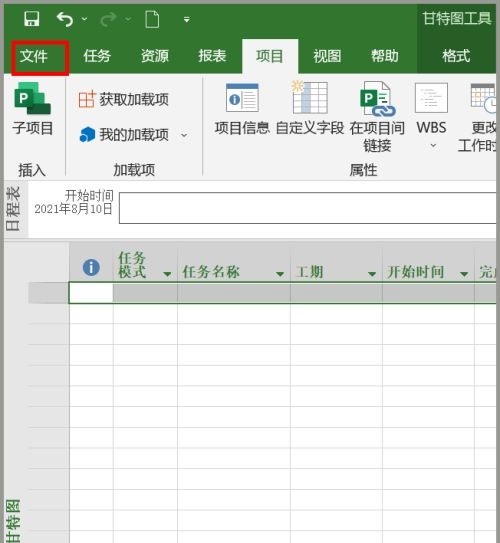
Task: Open the 任务模式 column filter dropdown
Action: tap(167, 274)
